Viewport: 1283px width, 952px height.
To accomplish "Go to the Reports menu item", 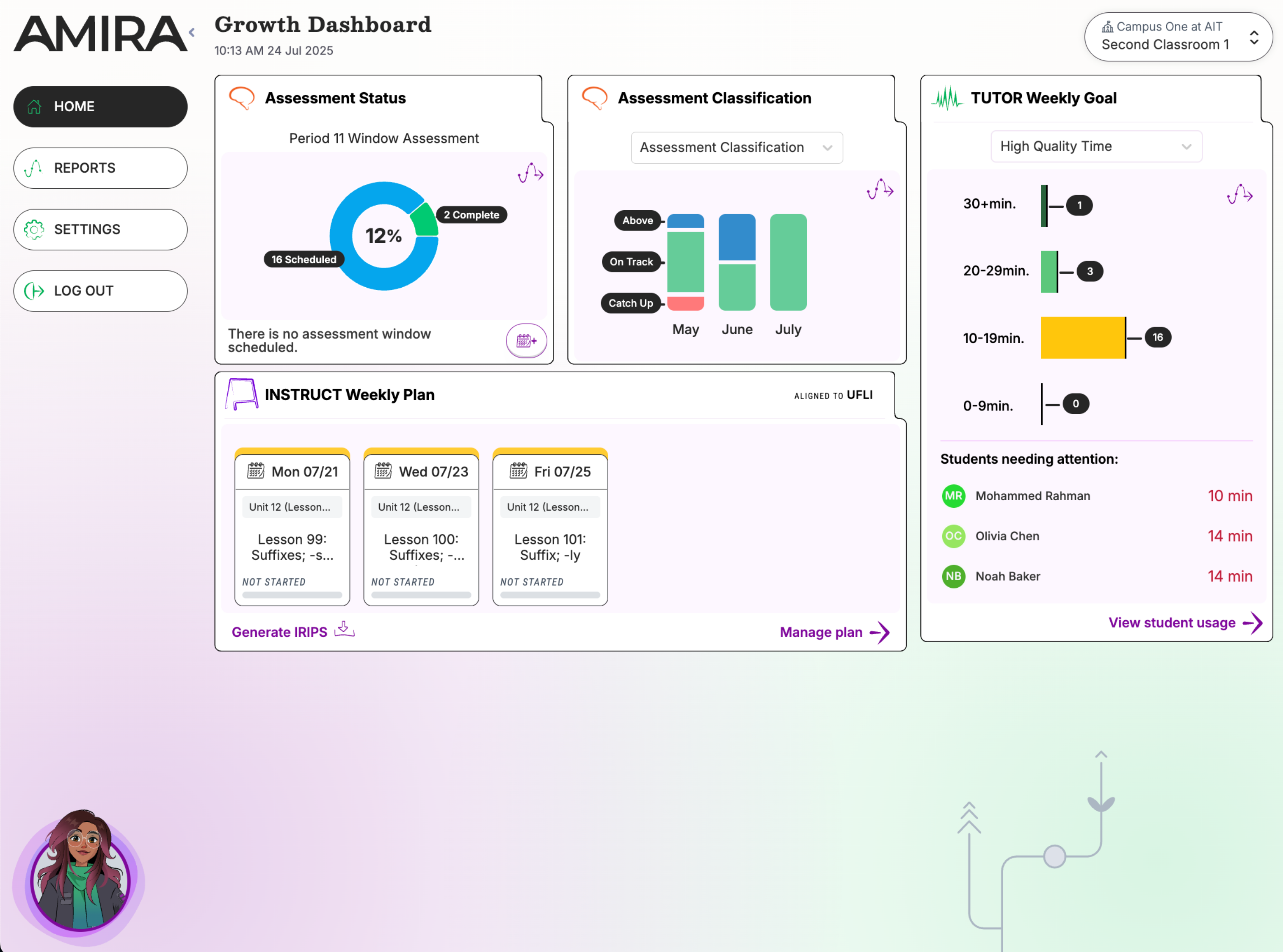I will click(100, 168).
